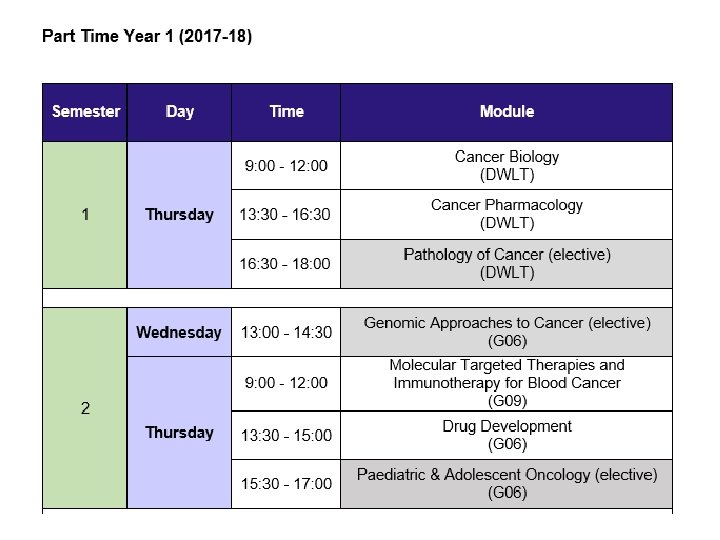Click the 16:30 - 18:00 time slot
This screenshot has width=720, height=540.
(x=286, y=263)
